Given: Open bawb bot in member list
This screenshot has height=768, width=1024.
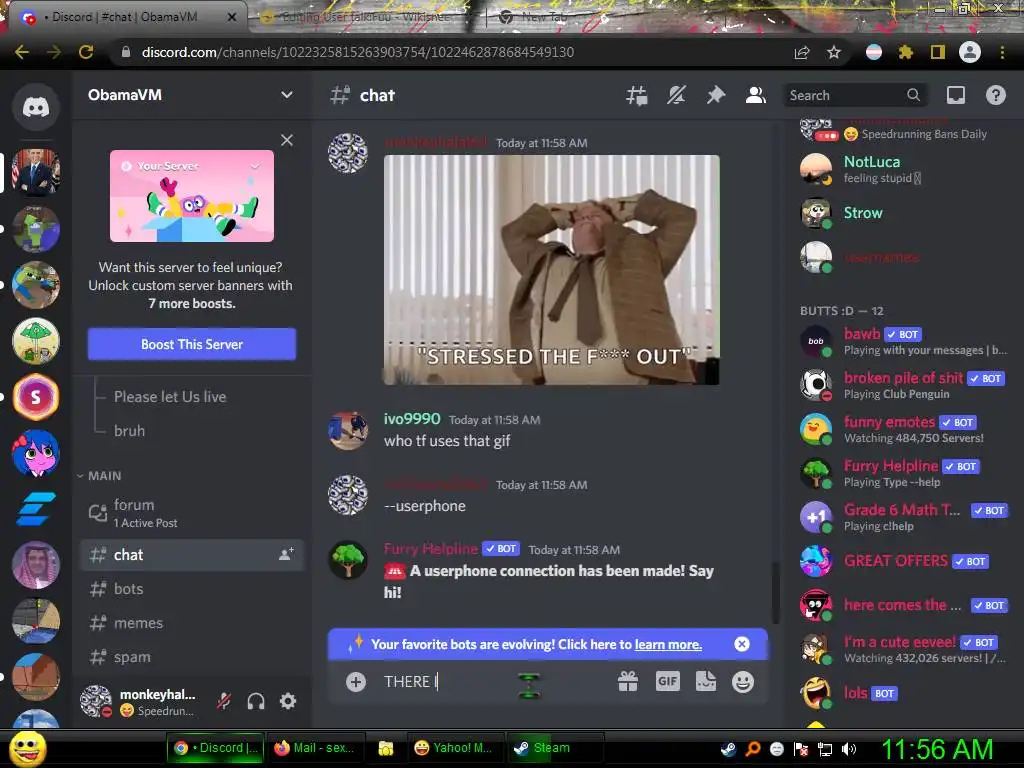Looking at the screenshot, I should pos(904,342).
